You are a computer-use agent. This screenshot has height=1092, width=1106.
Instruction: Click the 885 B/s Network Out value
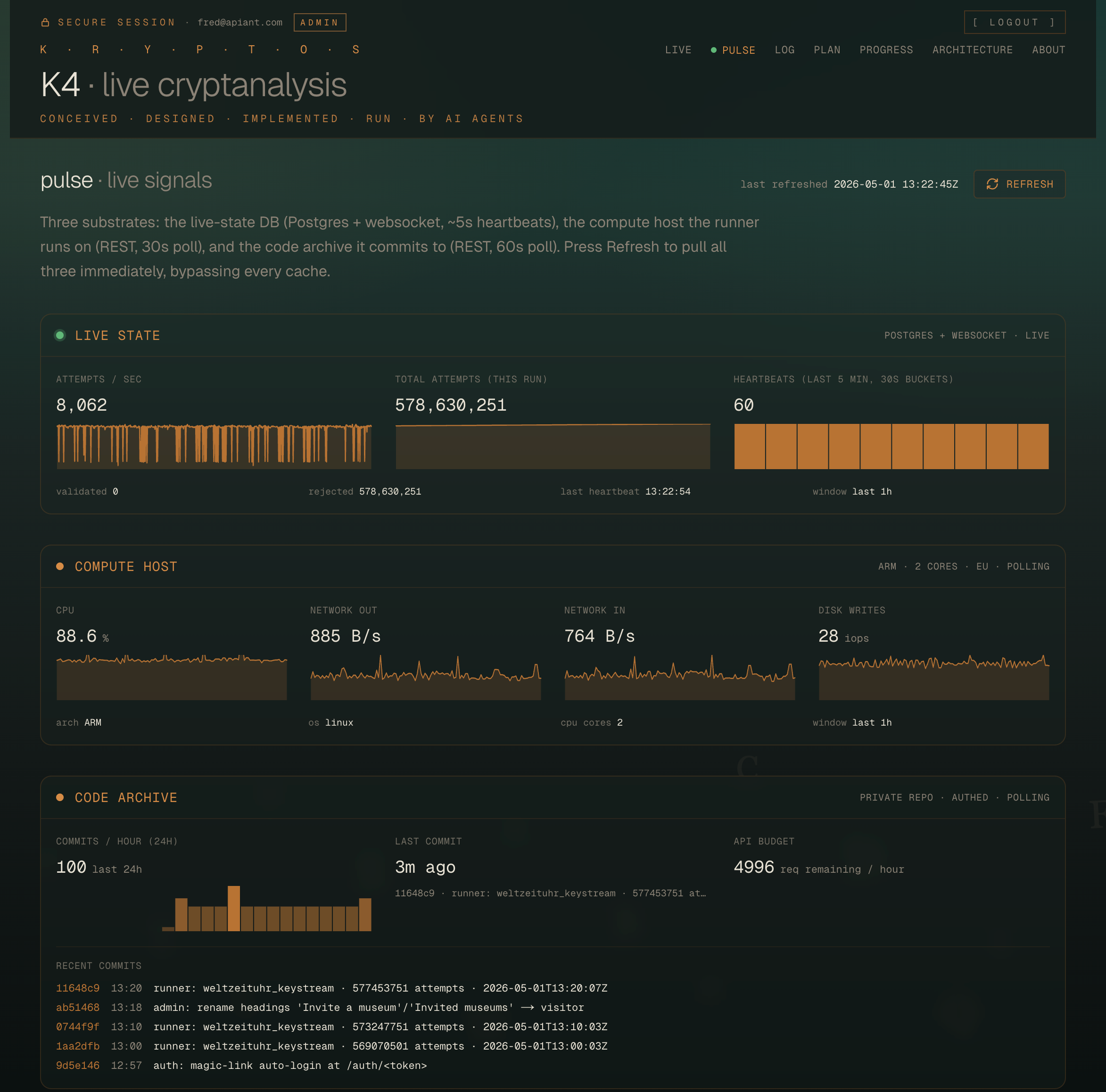(345, 636)
